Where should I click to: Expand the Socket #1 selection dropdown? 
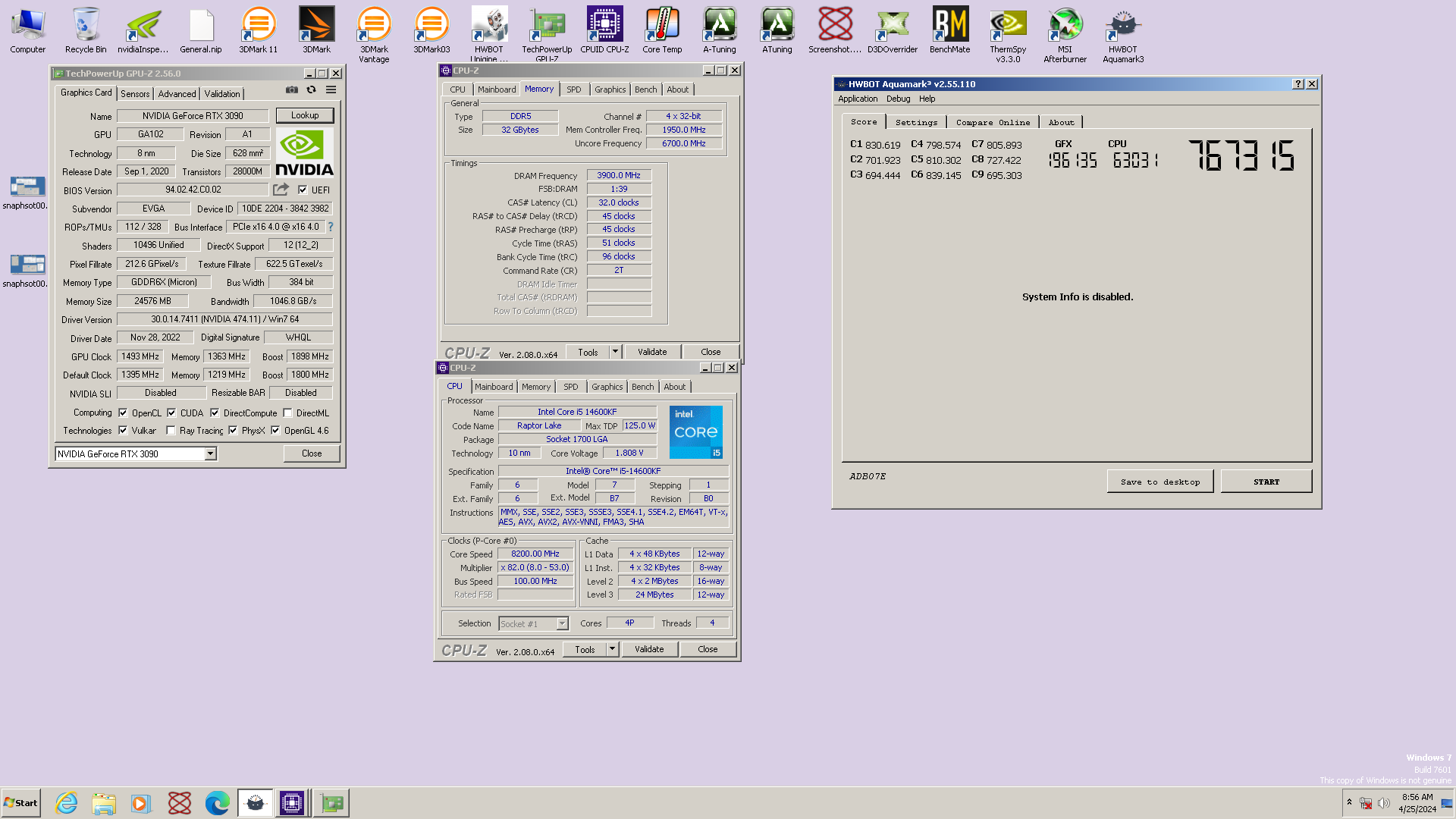click(x=562, y=623)
